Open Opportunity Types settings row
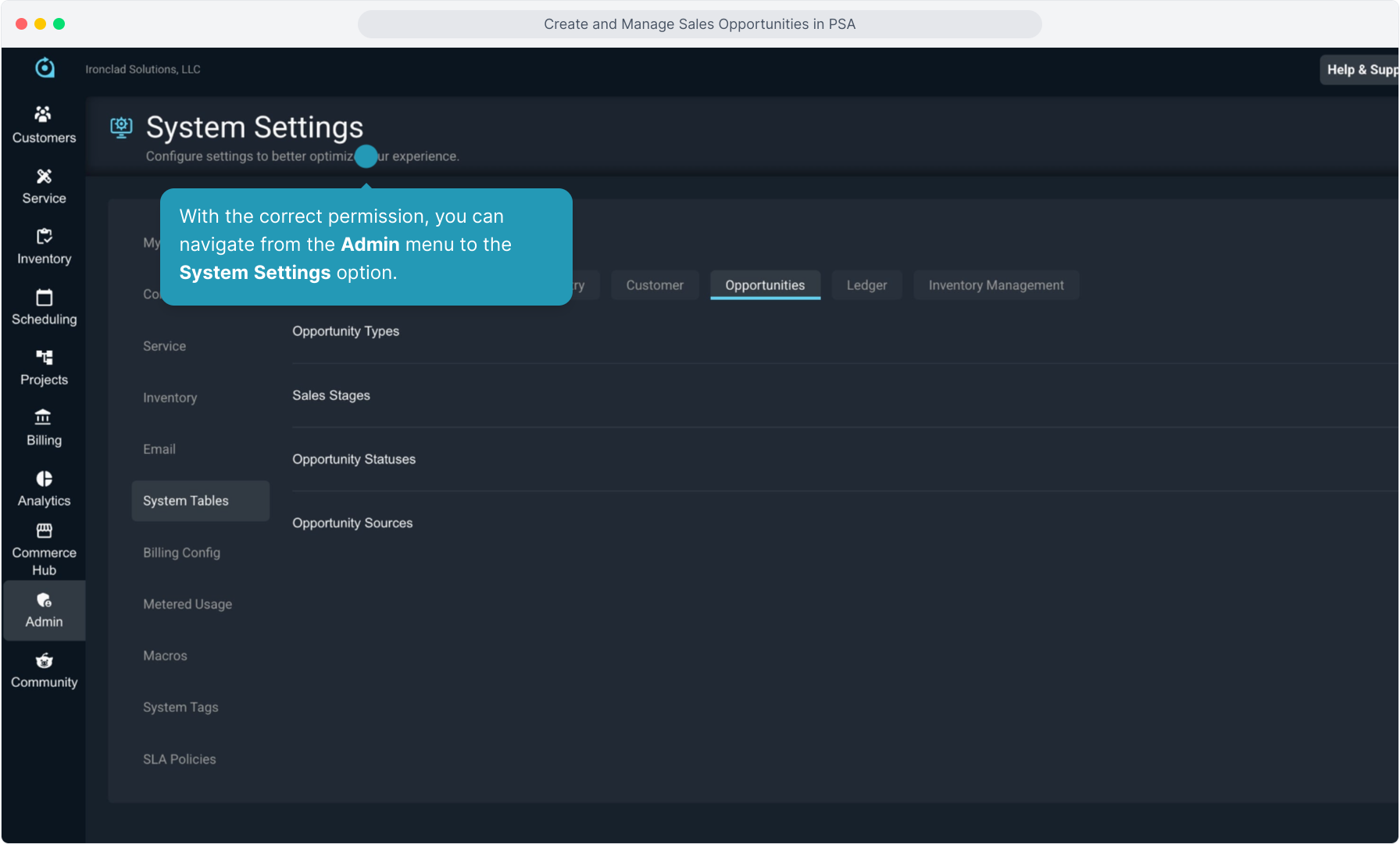The height and width of the screenshot is (844, 1400). 345,331
